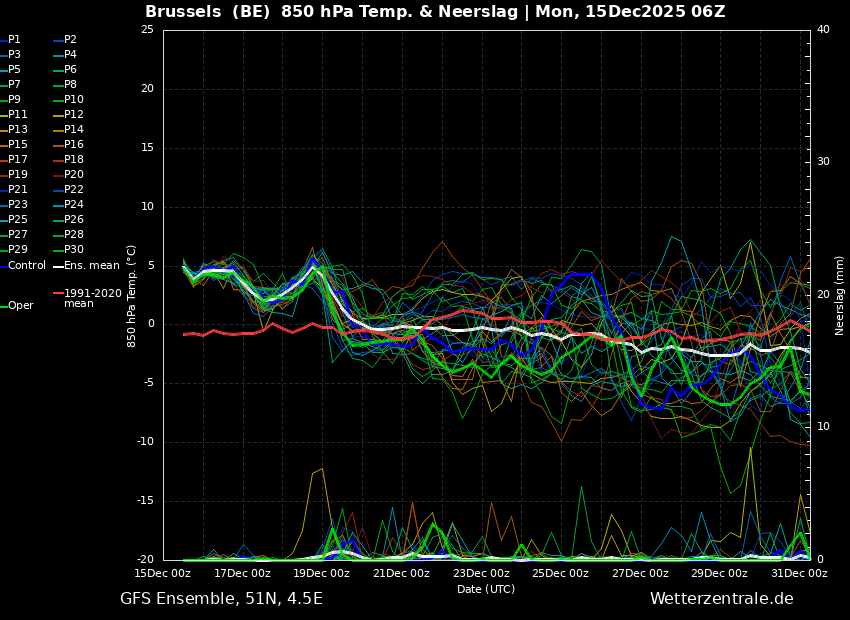
Task: Select the P26 legend label
Action: 74,219
